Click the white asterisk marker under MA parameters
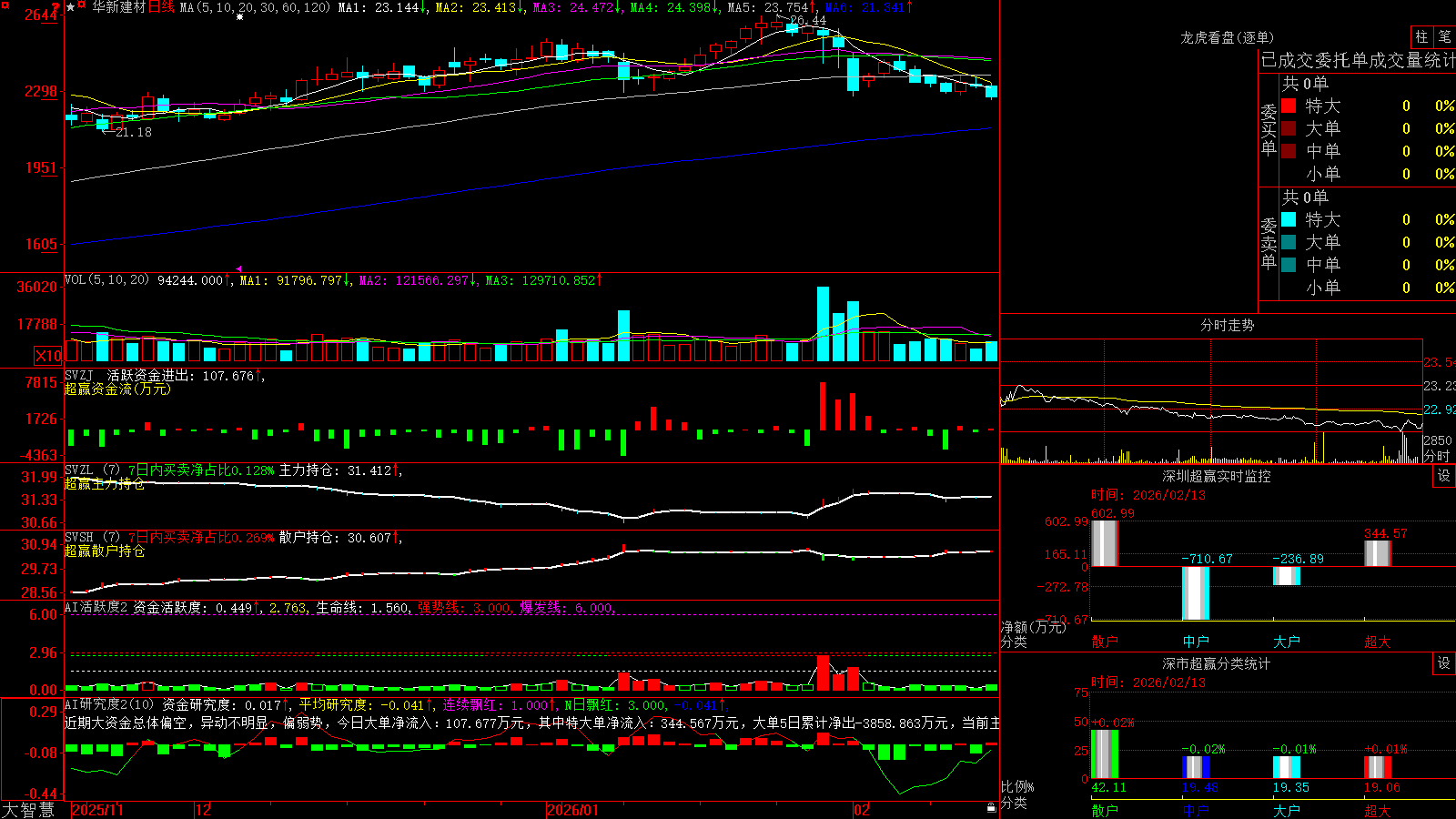The height and width of the screenshot is (819, 1456). (x=240, y=17)
